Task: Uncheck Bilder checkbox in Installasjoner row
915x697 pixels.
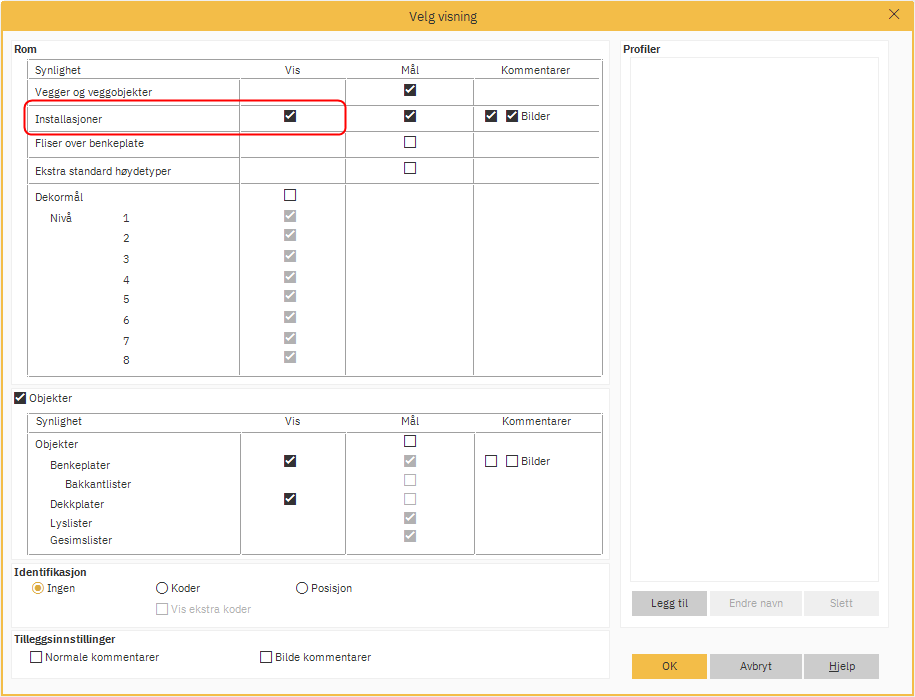Action: pyautogui.click(x=512, y=116)
